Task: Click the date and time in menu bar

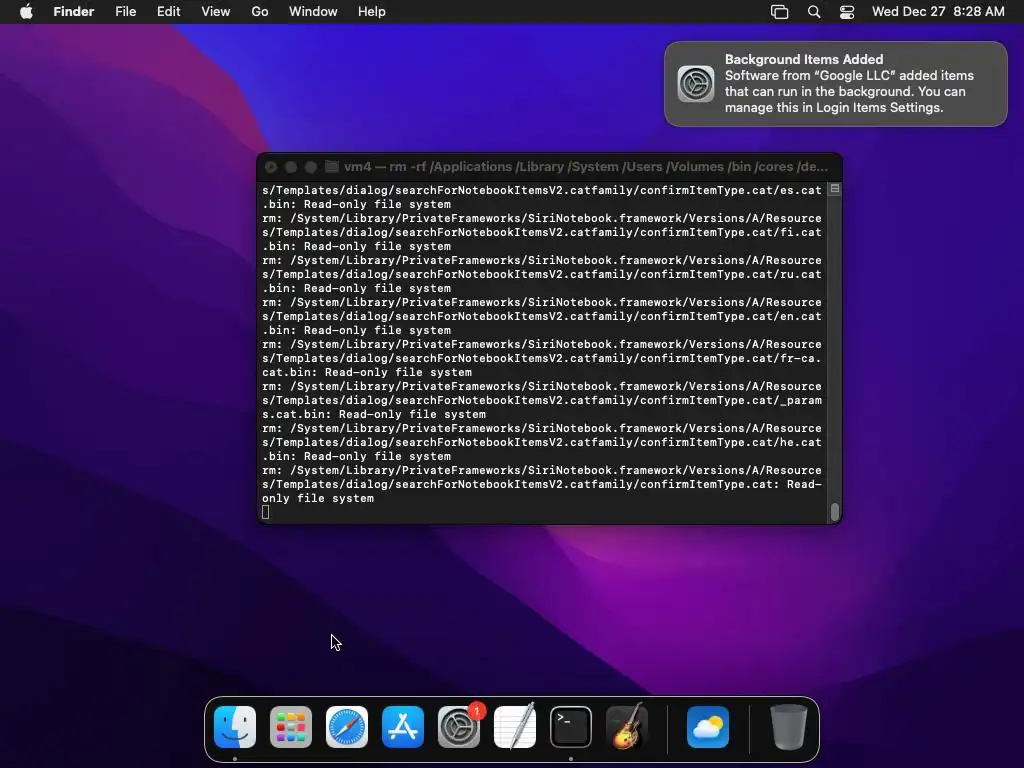Action: pos(938,12)
